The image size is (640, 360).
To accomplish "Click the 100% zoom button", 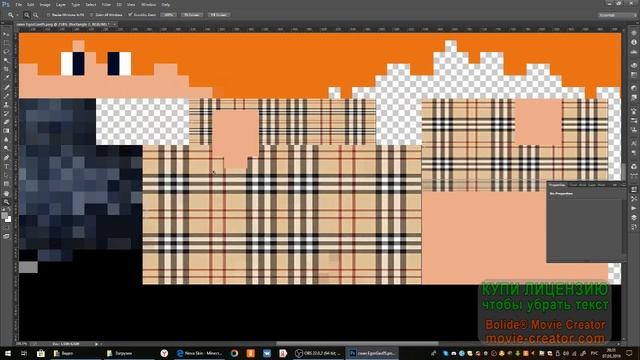I will coord(168,15).
